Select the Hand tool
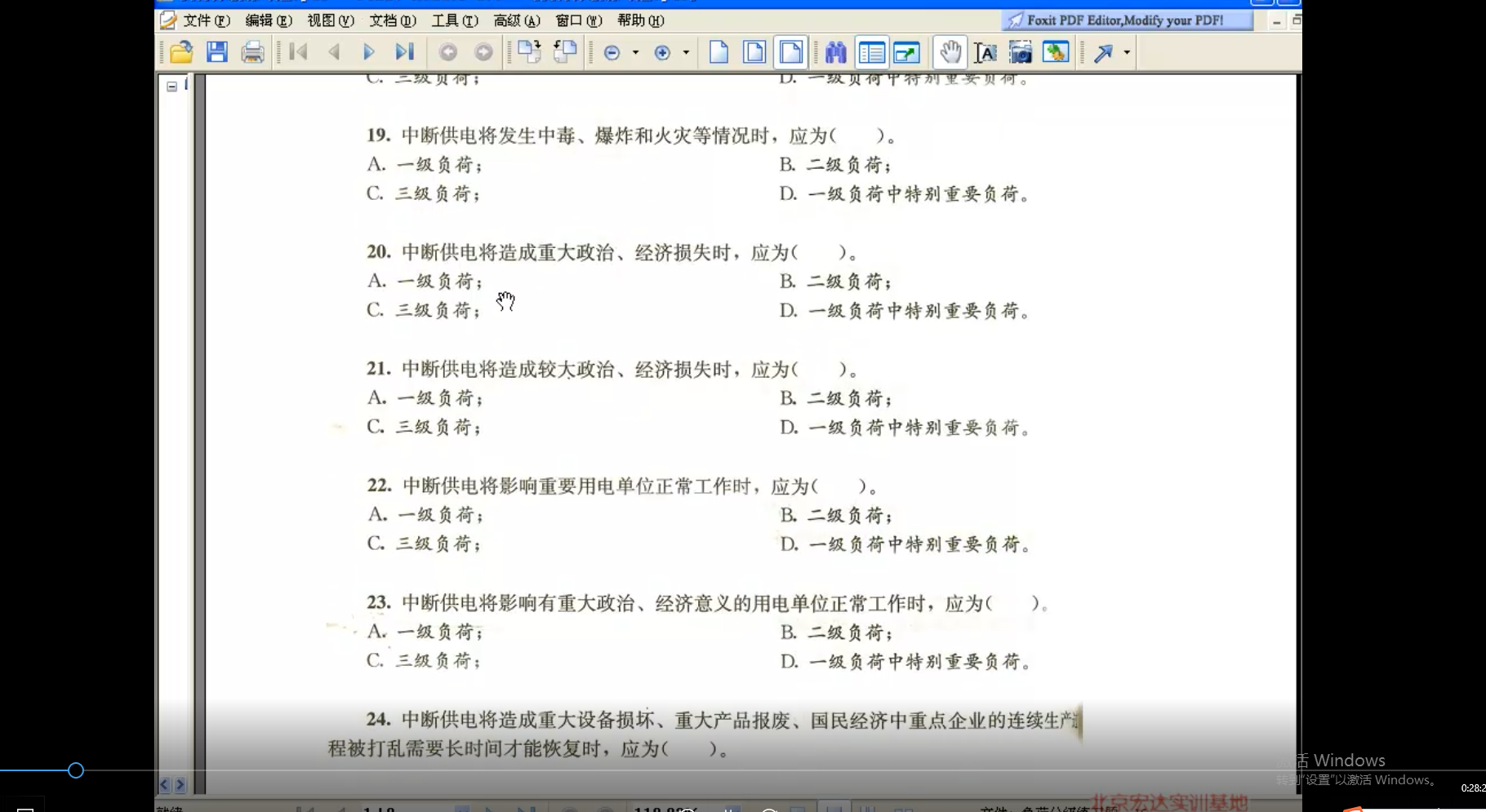1486x812 pixels. [x=950, y=53]
